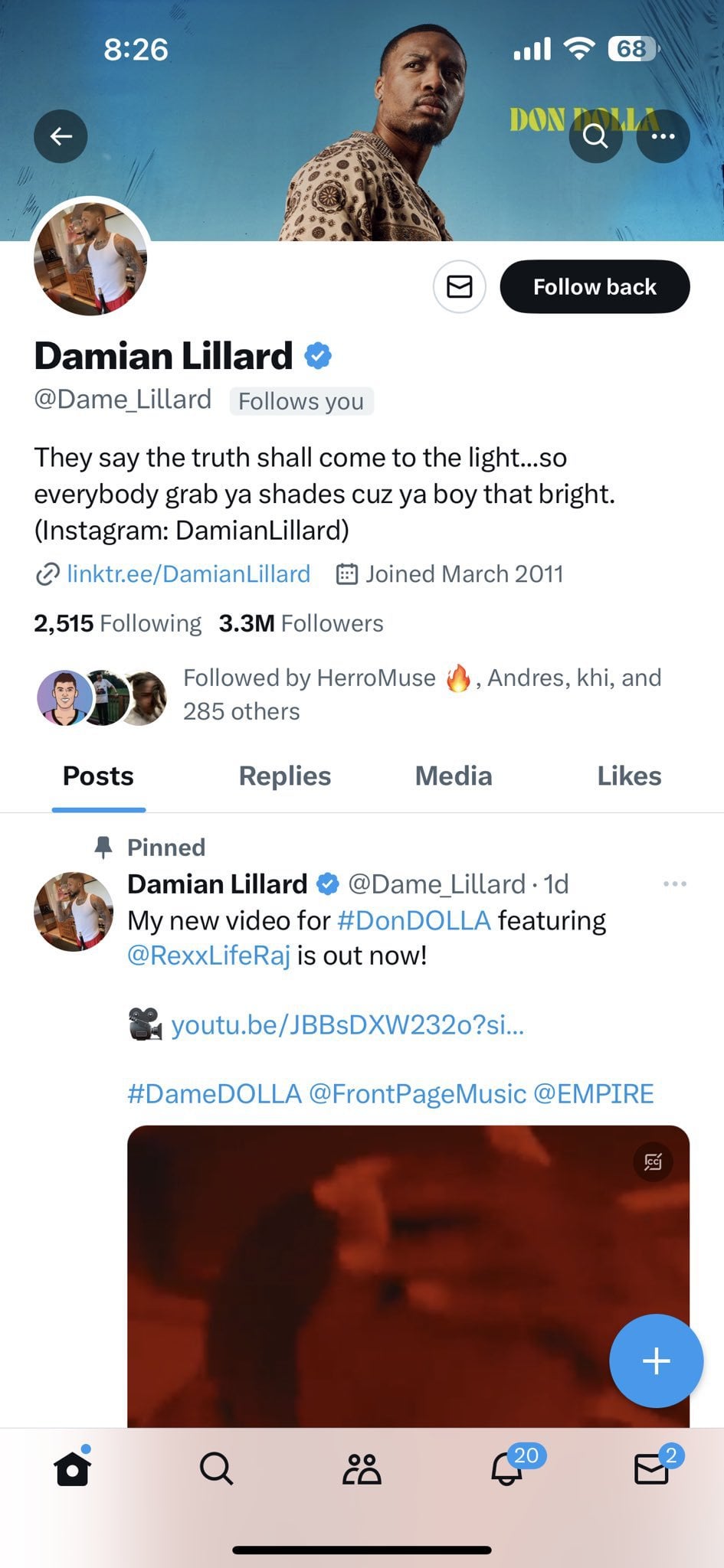Viewport: 724px width, 1568px height.
Task: Open the youtu.be video link
Action: (347, 1024)
